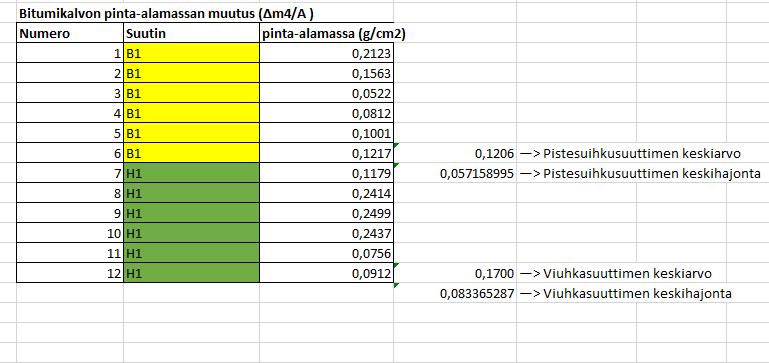Screen dimensions: 769x363
Task: Click the deviation cell 0,083365287
Action: [455, 293]
